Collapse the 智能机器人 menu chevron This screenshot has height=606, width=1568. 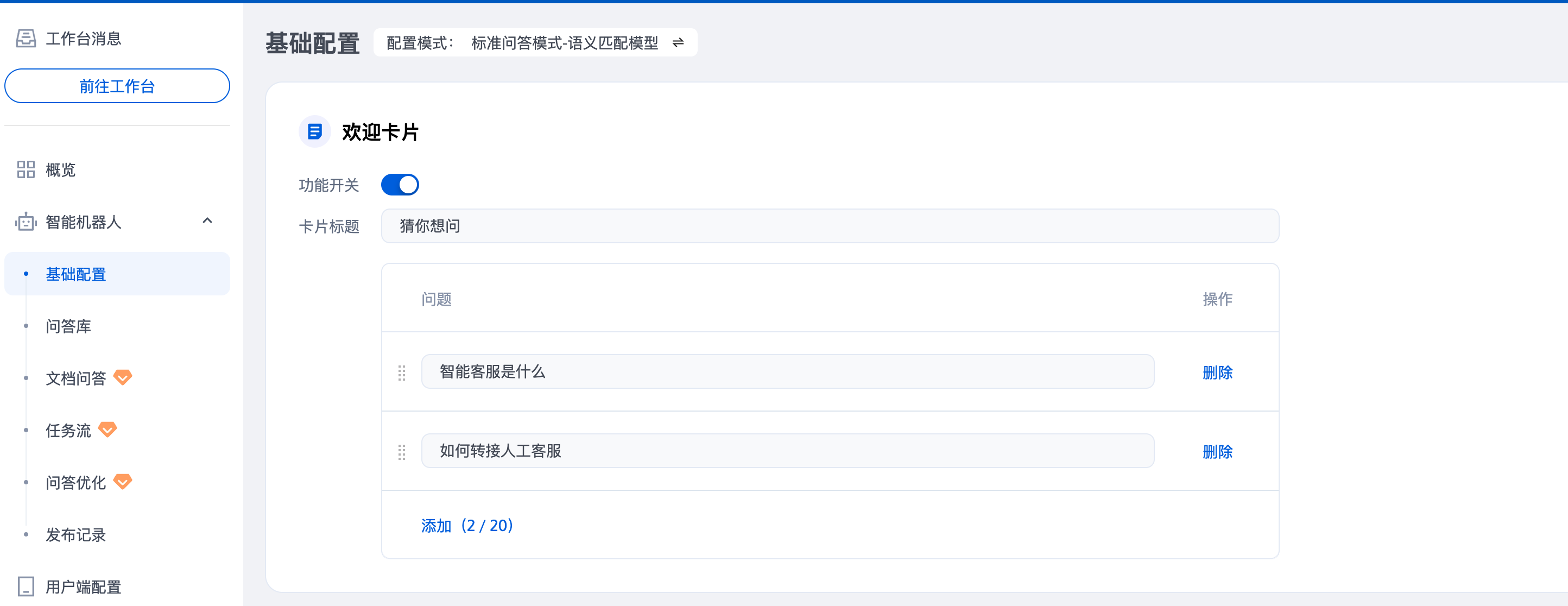[x=207, y=221]
